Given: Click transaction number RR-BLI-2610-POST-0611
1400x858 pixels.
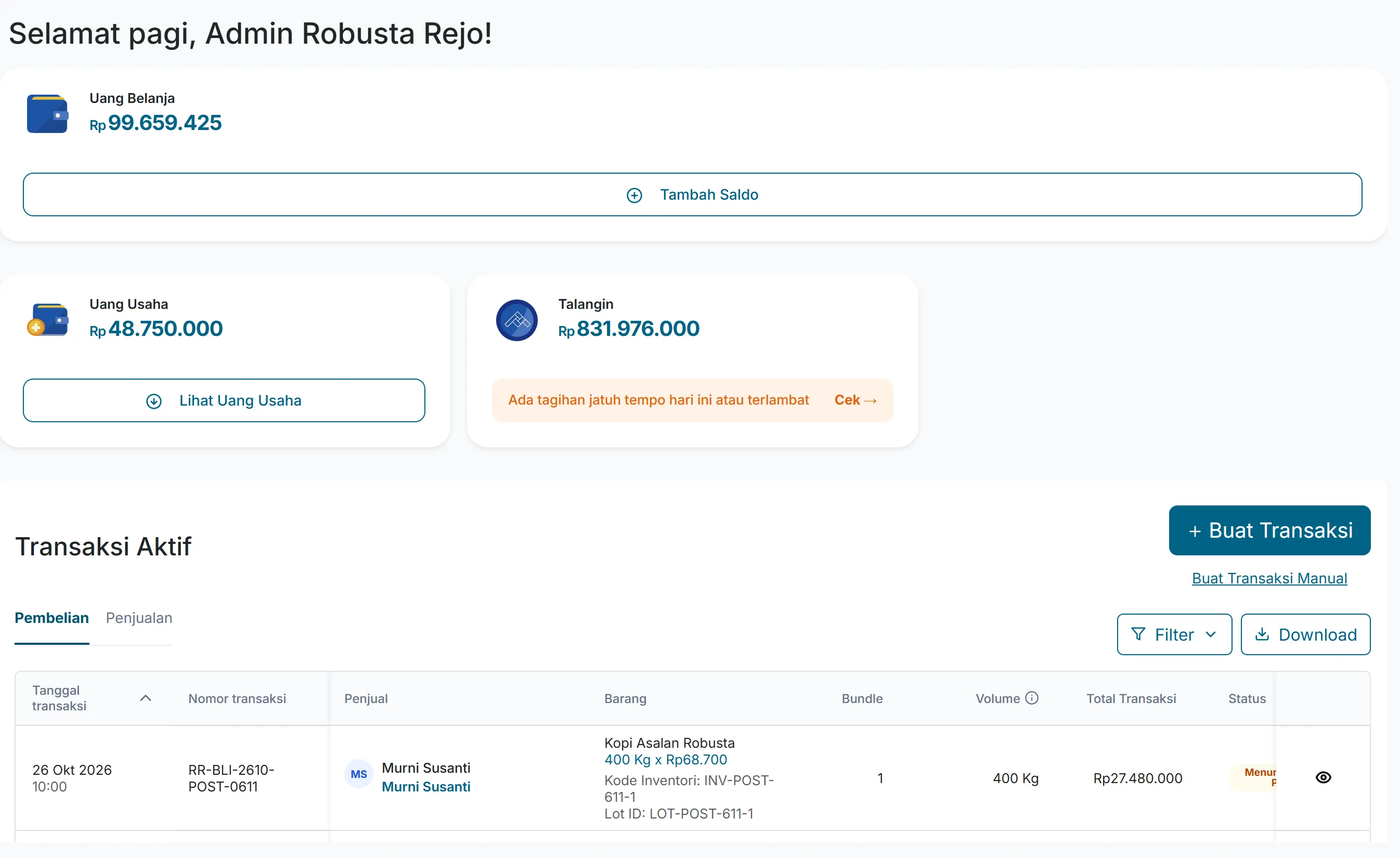Looking at the screenshot, I should coord(231,778).
